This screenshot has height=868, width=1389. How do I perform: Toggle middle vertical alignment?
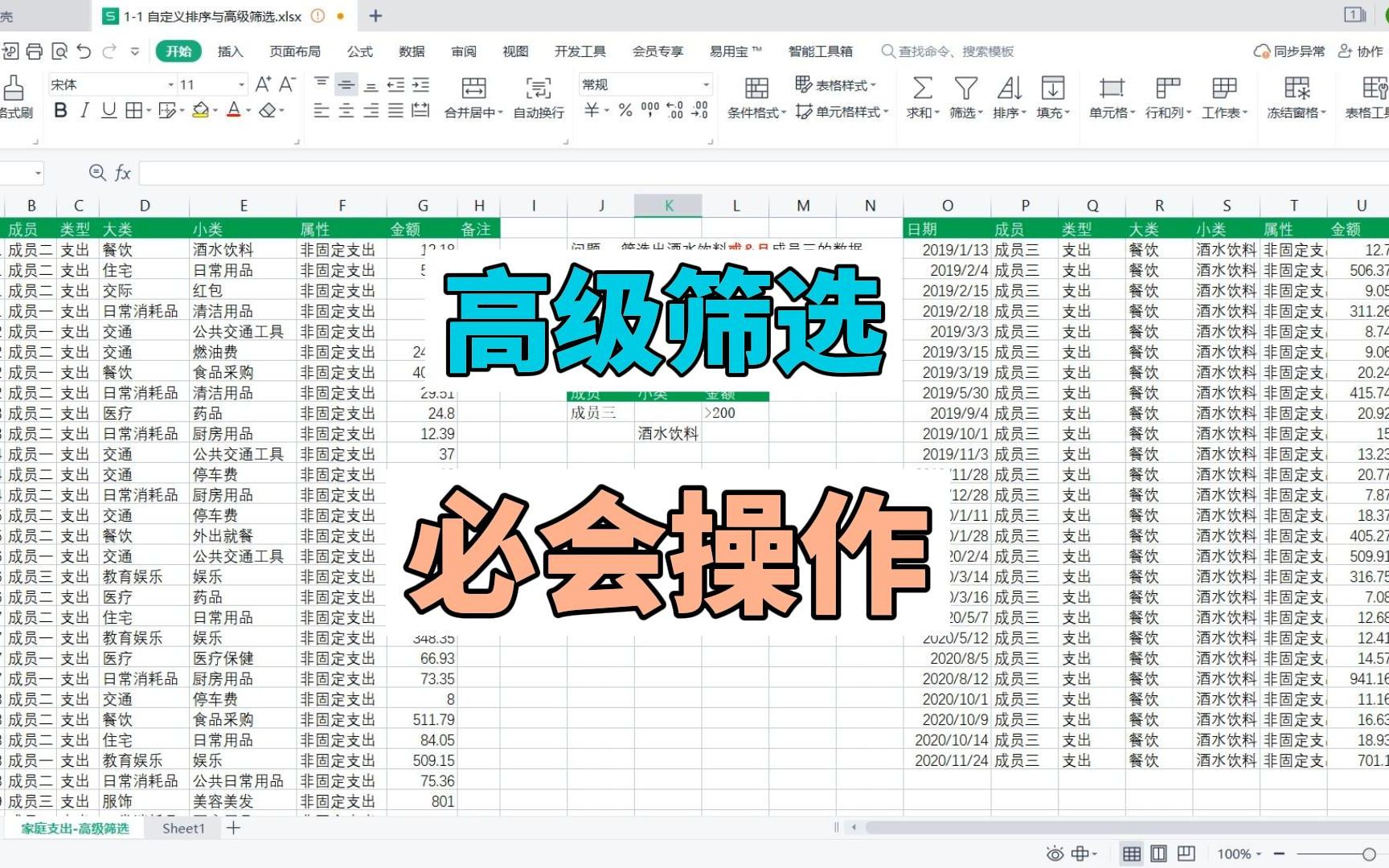(346, 84)
